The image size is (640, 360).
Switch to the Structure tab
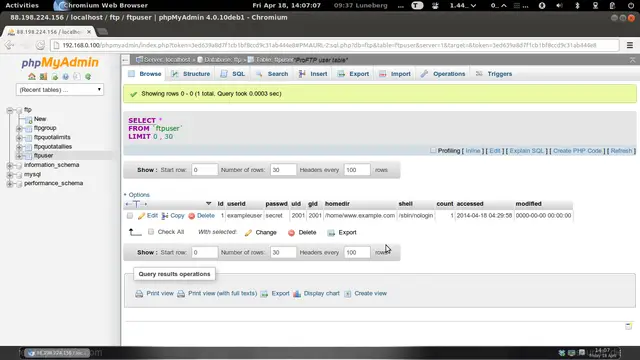click(x=191, y=74)
